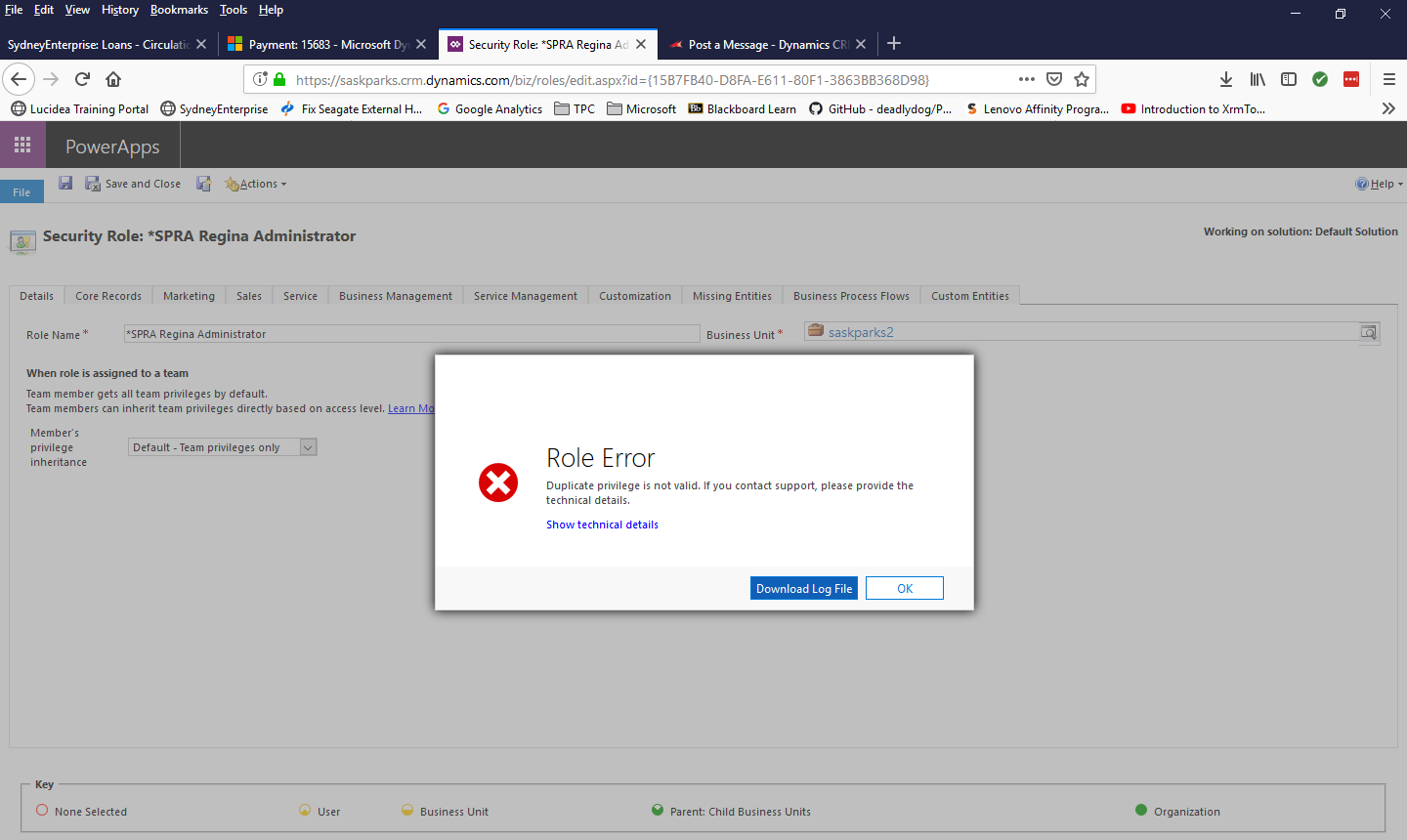Close the Security Role browser tab
Screen dimensions: 1407x840
[x=641, y=44]
